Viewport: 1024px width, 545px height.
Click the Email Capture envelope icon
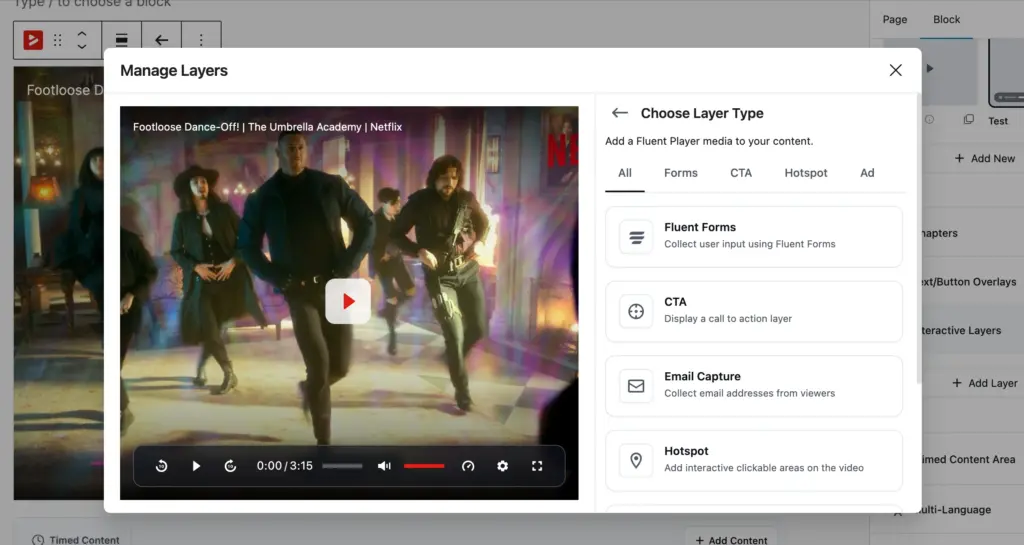(636, 386)
